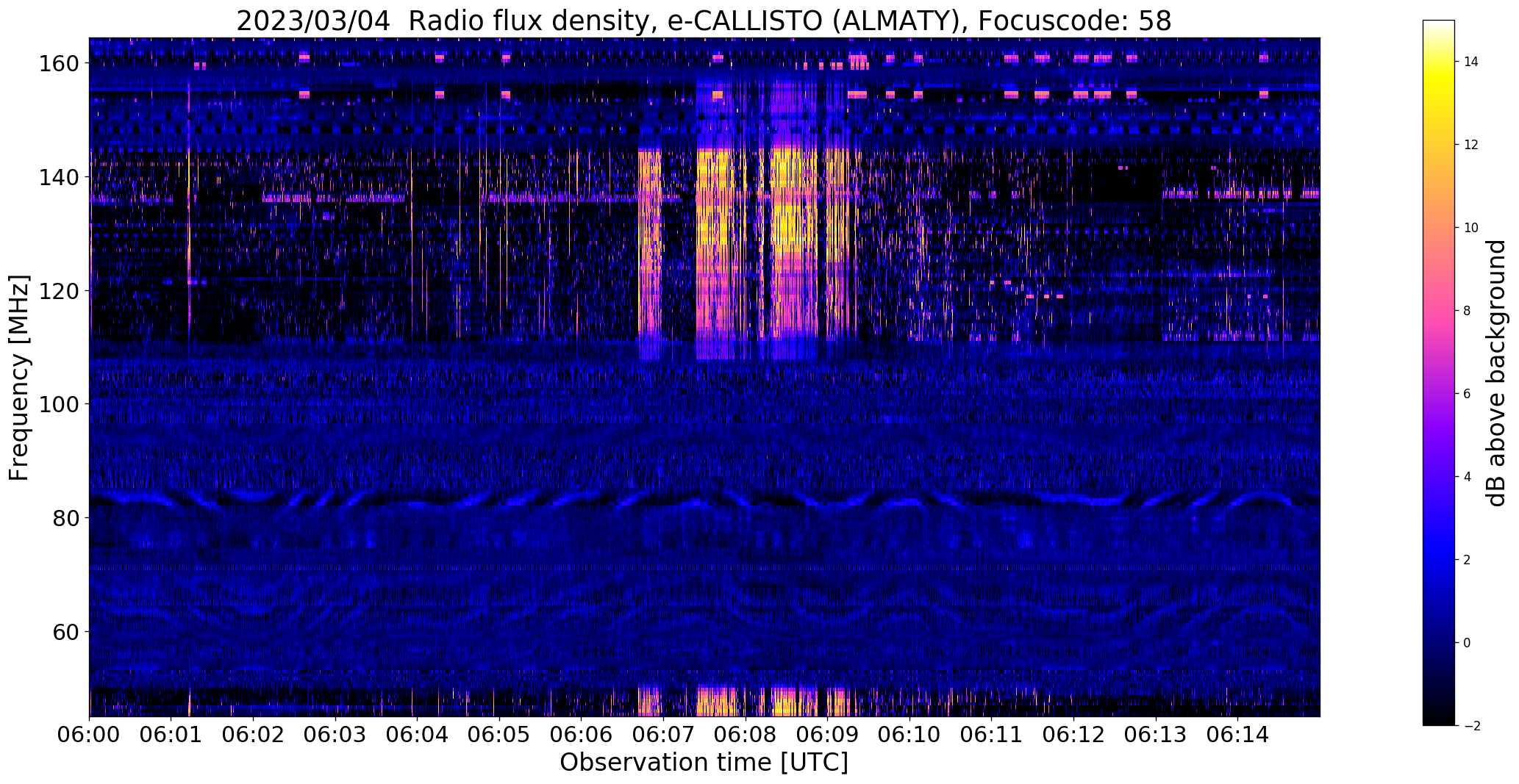The width and height of the screenshot is (1519, 784).
Task: Click the 60 frequency tick label
Action: point(65,632)
